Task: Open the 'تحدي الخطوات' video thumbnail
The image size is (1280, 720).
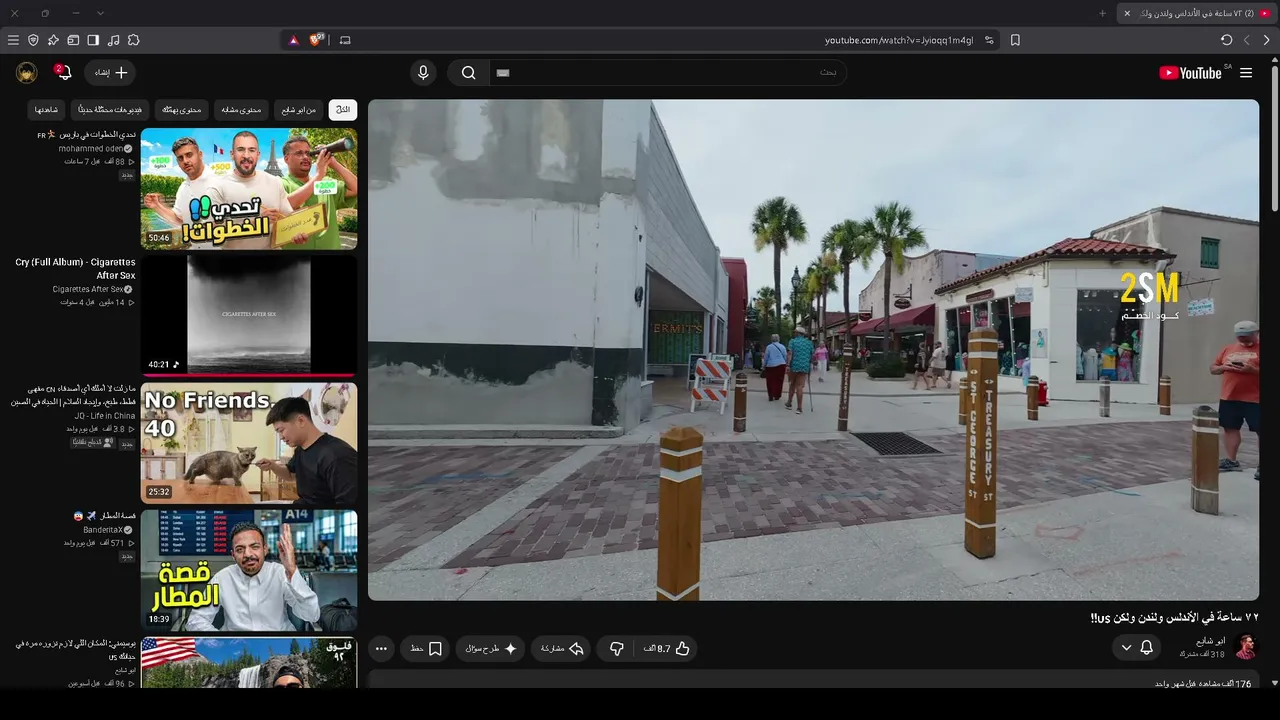Action: [249, 188]
